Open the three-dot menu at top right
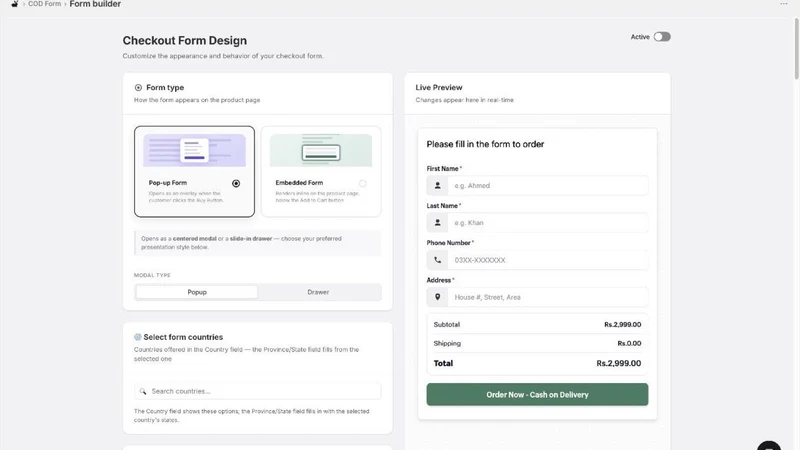This screenshot has height=450, width=800. click(x=783, y=4)
